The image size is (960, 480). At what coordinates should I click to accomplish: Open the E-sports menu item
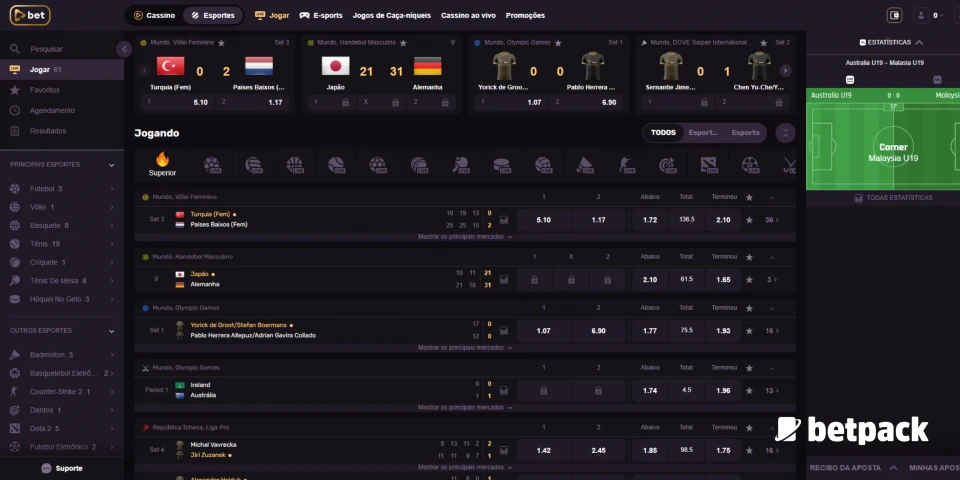(x=321, y=15)
